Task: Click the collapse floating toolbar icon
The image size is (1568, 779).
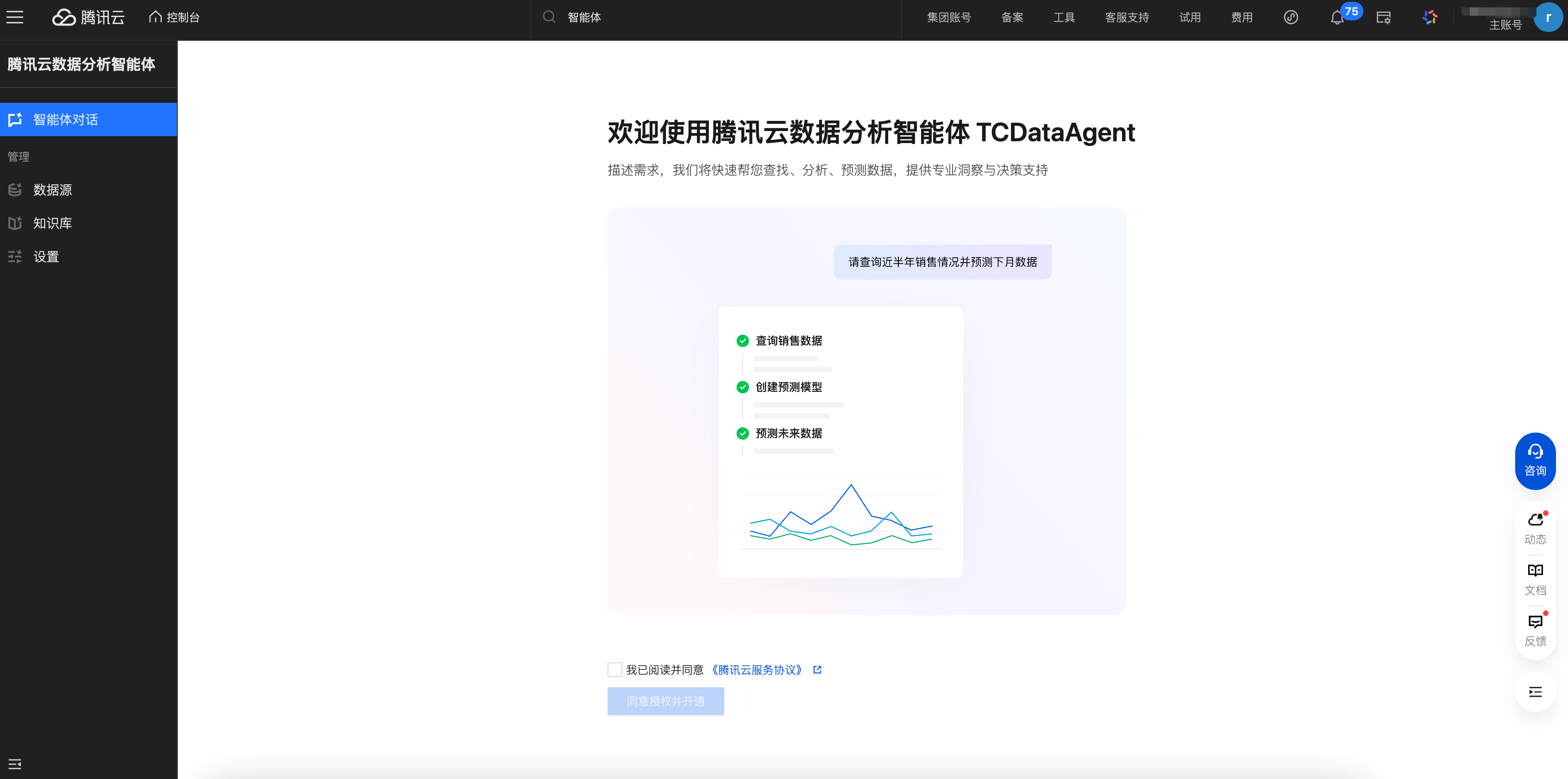Action: [1535, 692]
